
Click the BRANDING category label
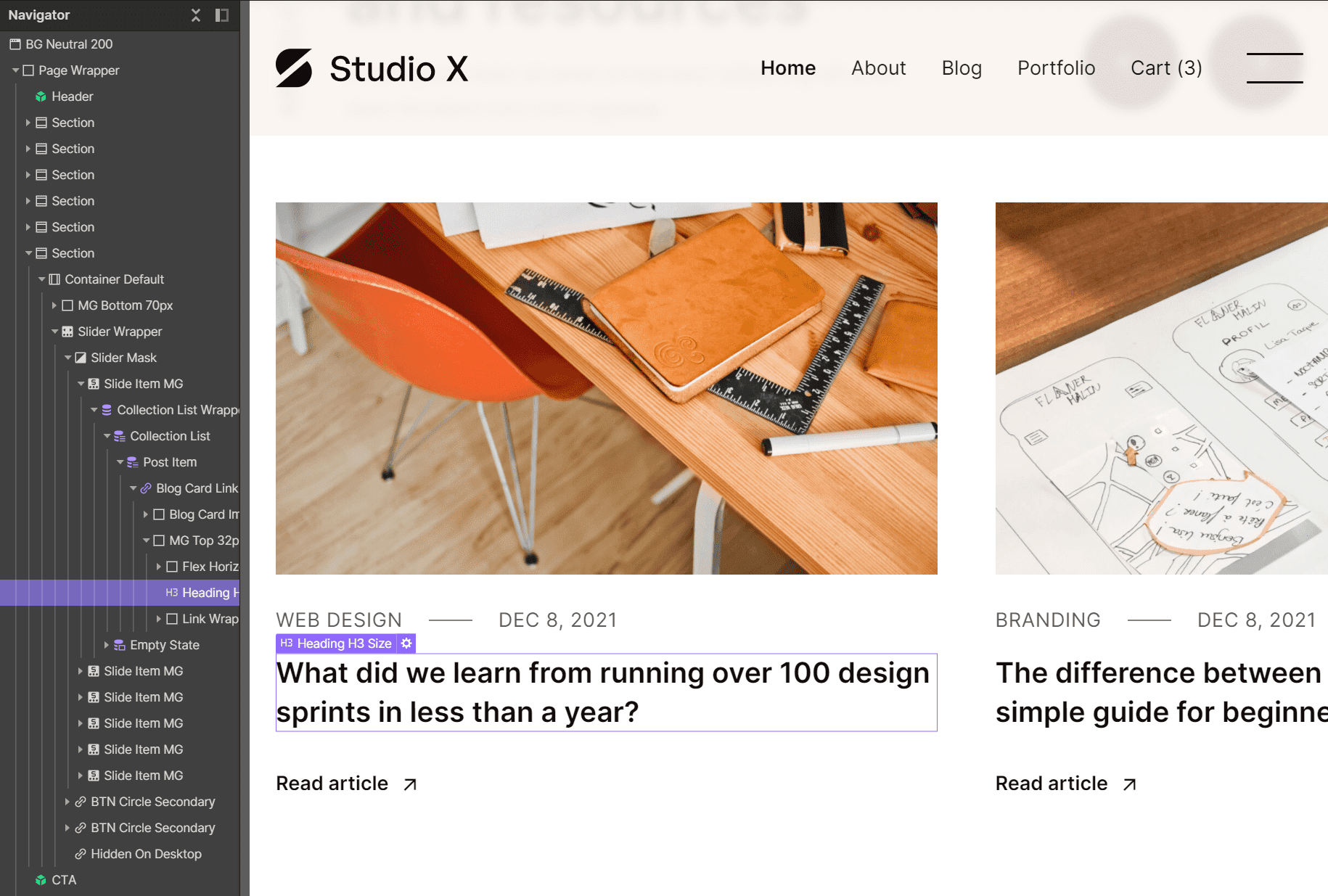click(x=1048, y=620)
